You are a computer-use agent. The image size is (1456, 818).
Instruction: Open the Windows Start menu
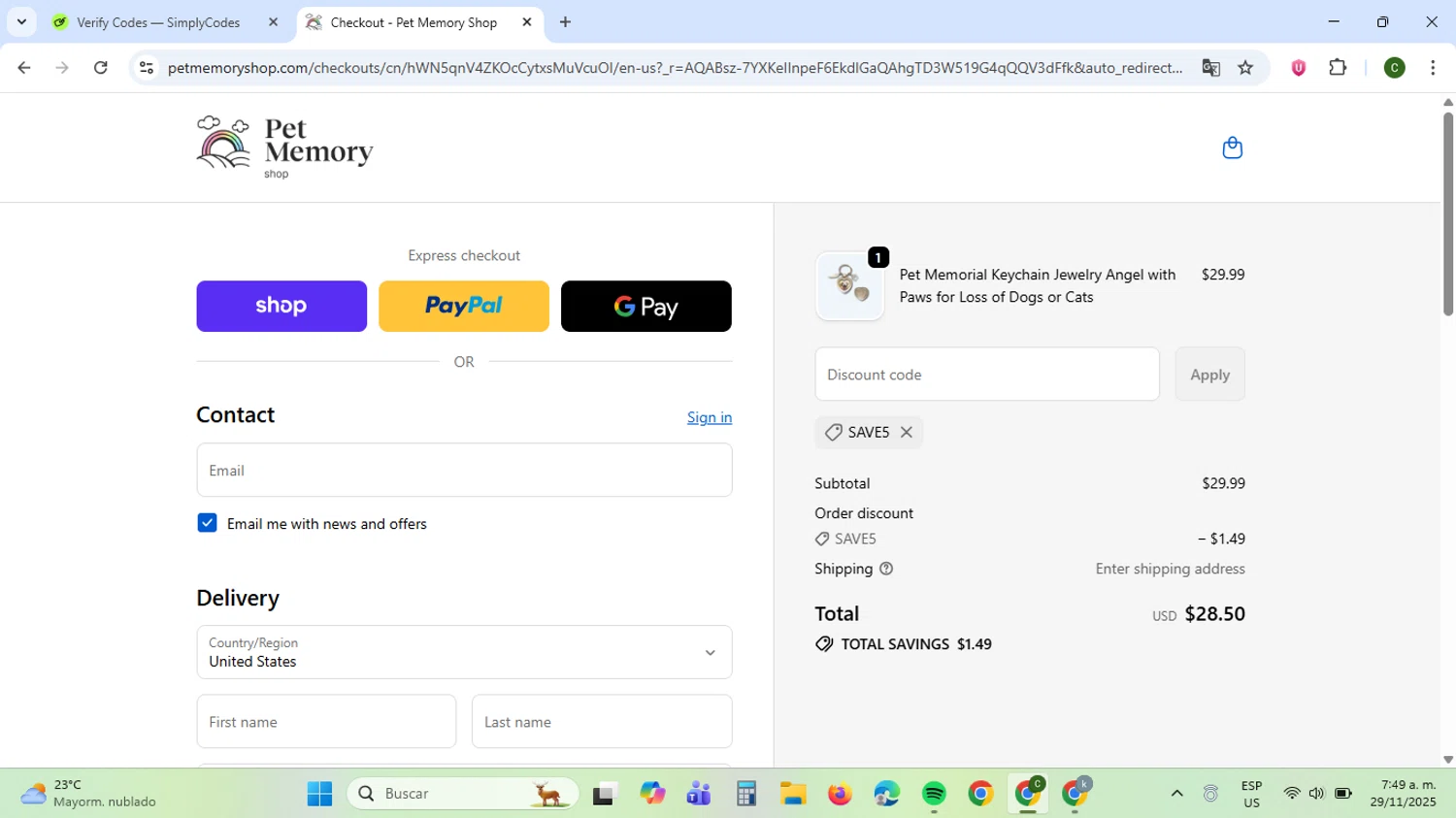pyautogui.click(x=319, y=794)
